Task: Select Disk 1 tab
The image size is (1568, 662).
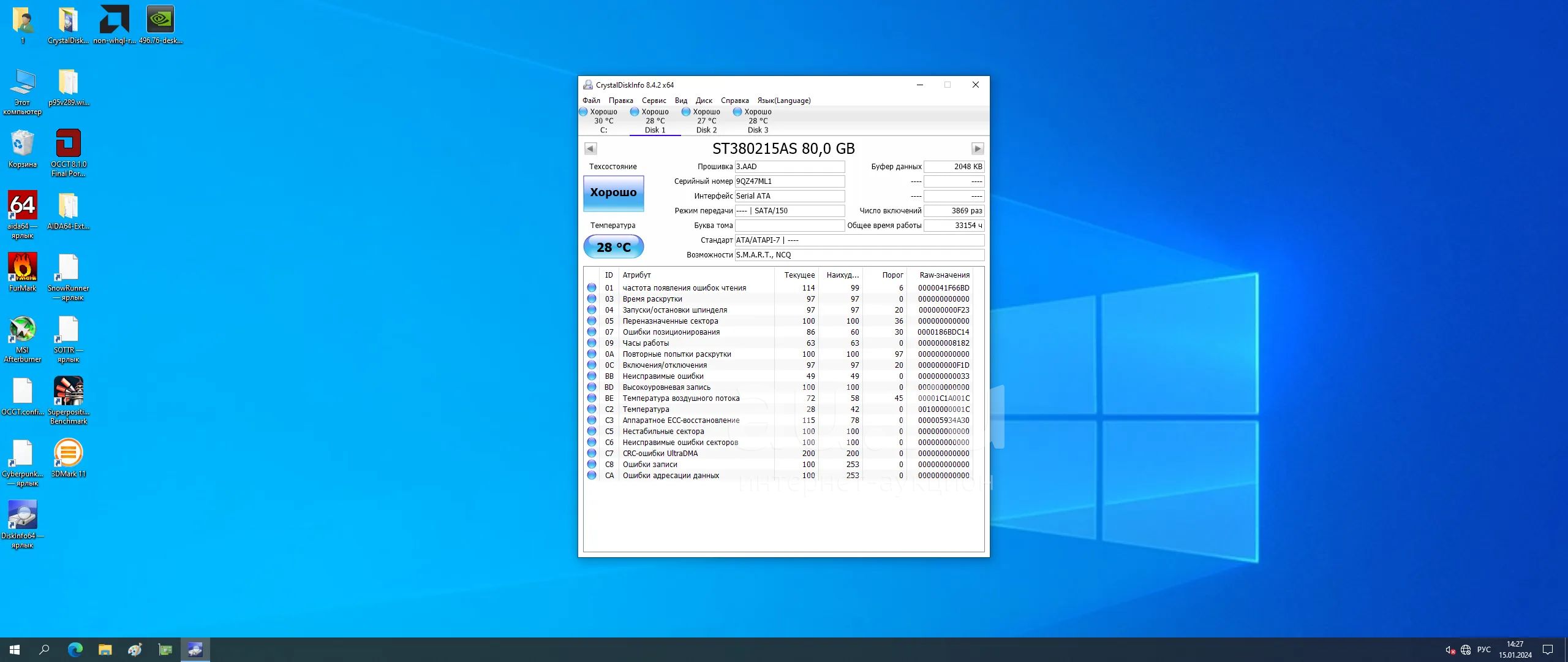Action: pyautogui.click(x=655, y=121)
